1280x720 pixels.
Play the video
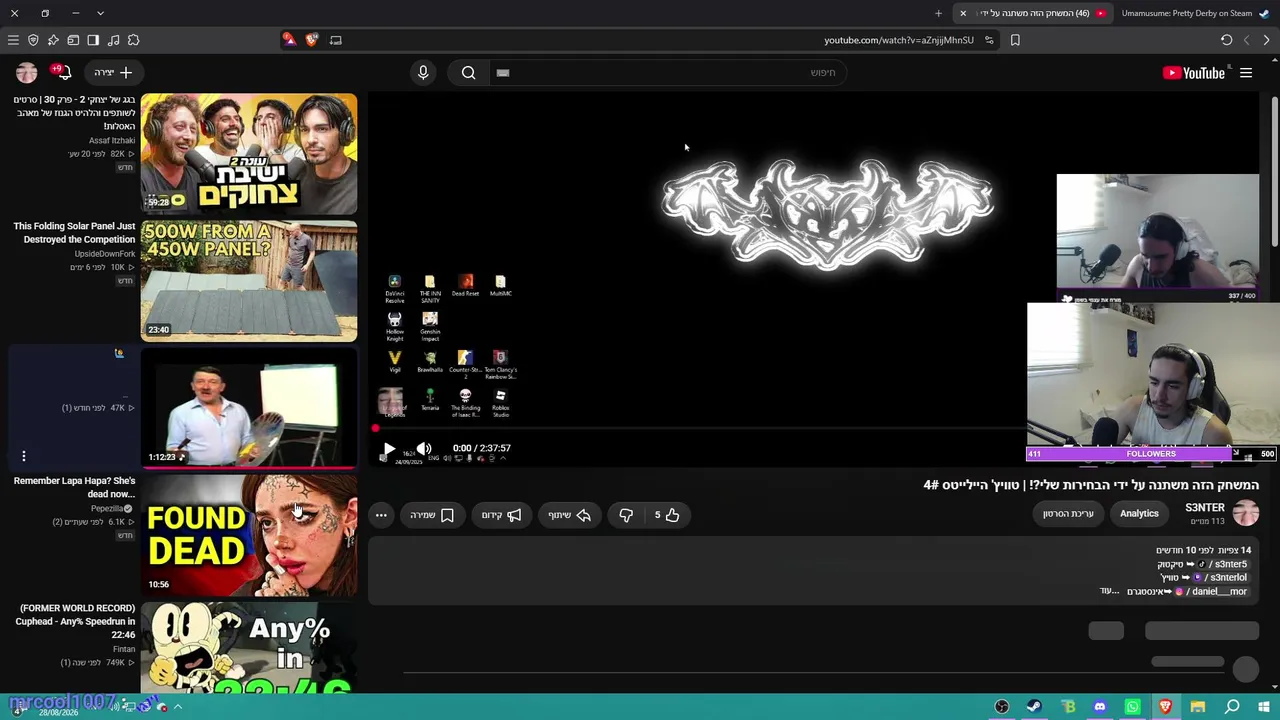(x=389, y=449)
